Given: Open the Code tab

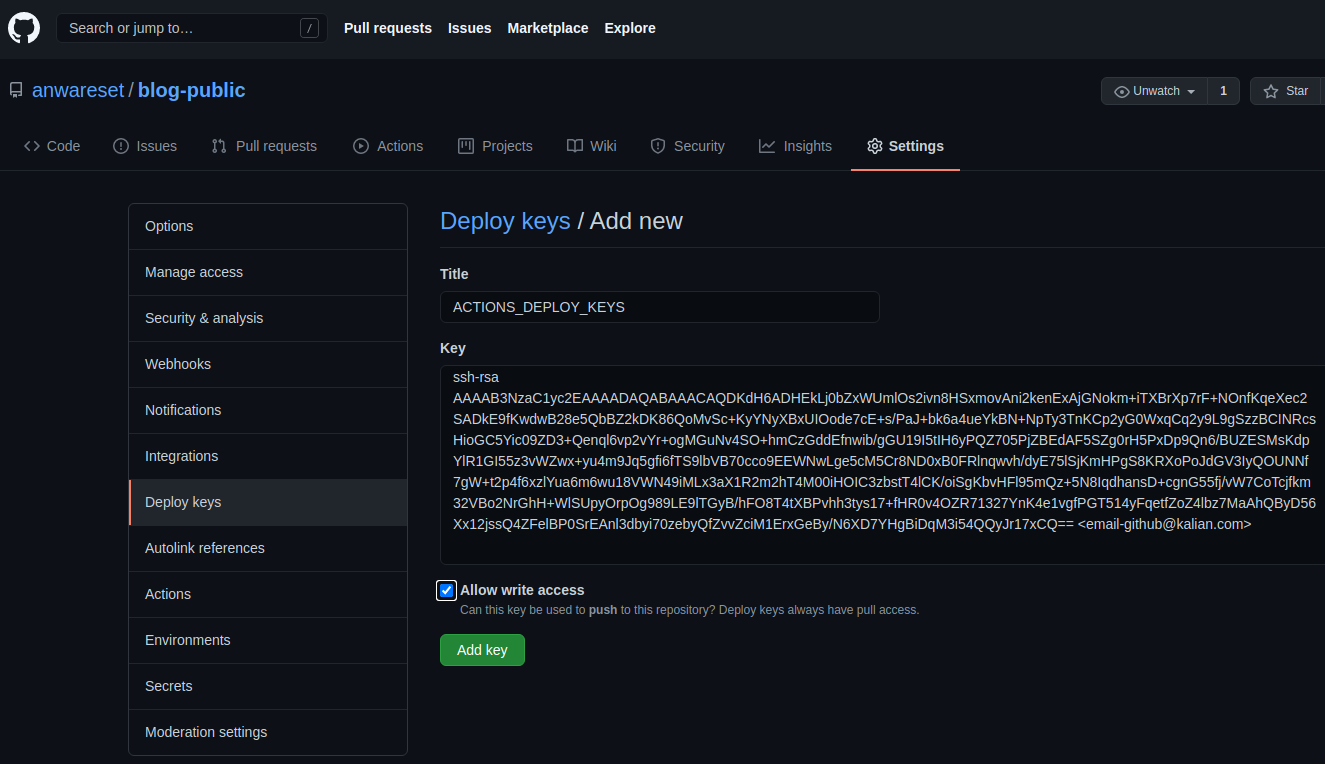Looking at the screenshot, I should coord(52,146).
